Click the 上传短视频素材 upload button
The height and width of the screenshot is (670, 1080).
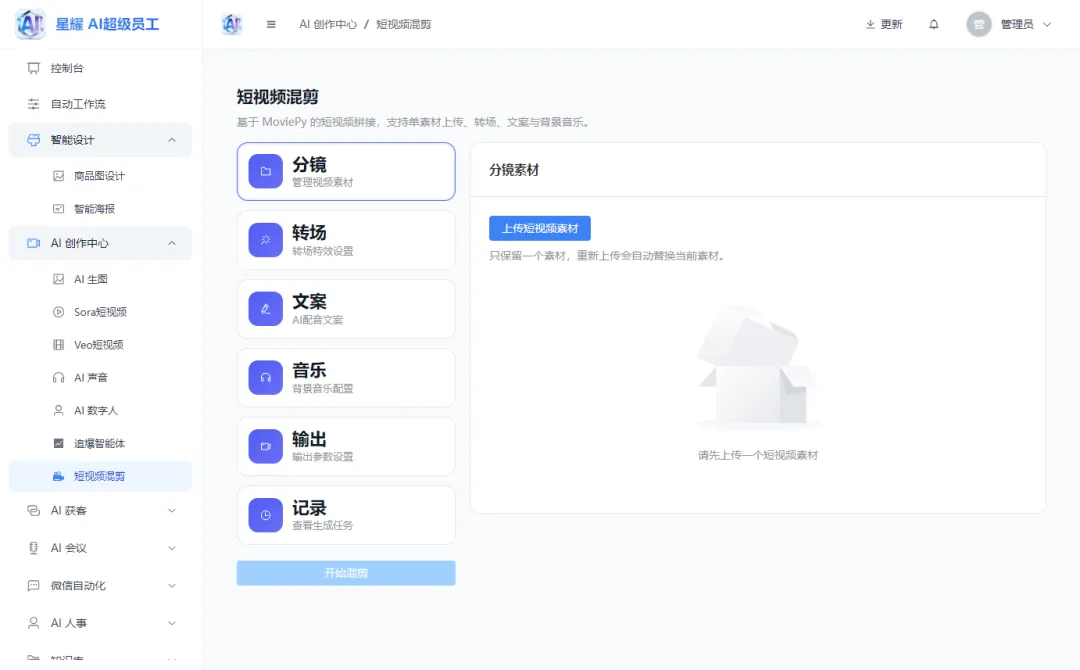coord(540,228)
